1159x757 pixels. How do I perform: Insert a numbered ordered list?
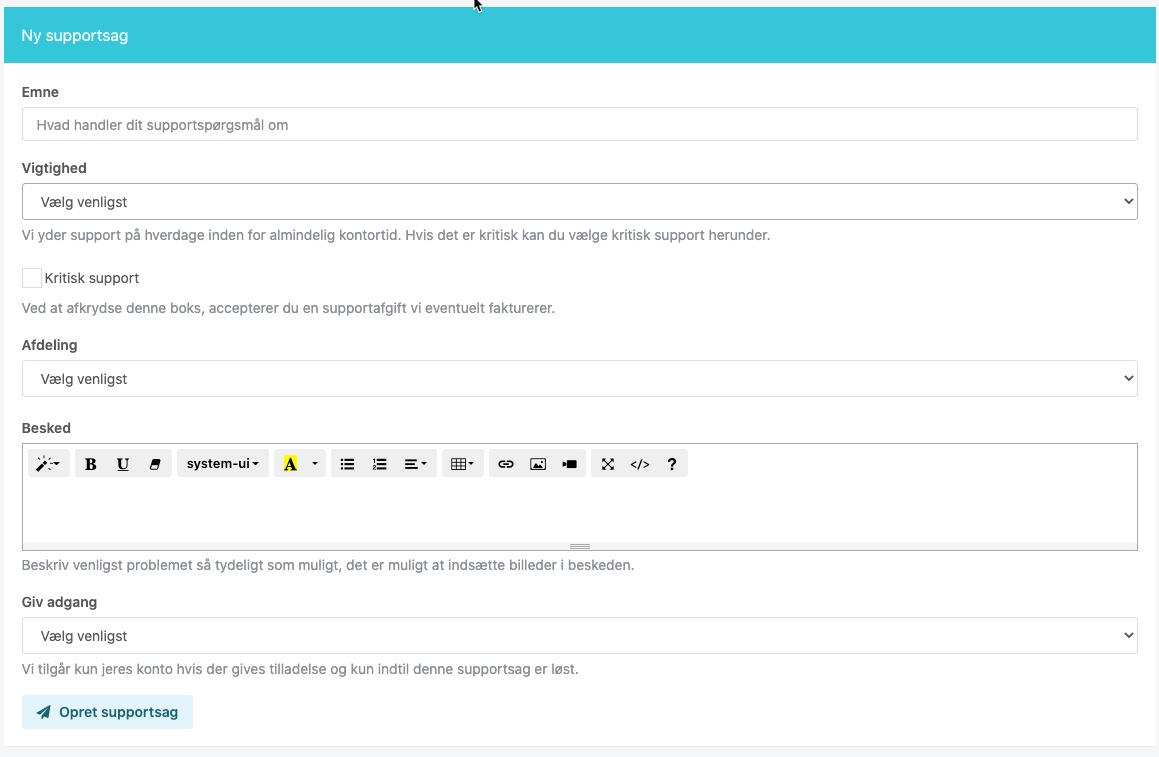pos(380,464)
